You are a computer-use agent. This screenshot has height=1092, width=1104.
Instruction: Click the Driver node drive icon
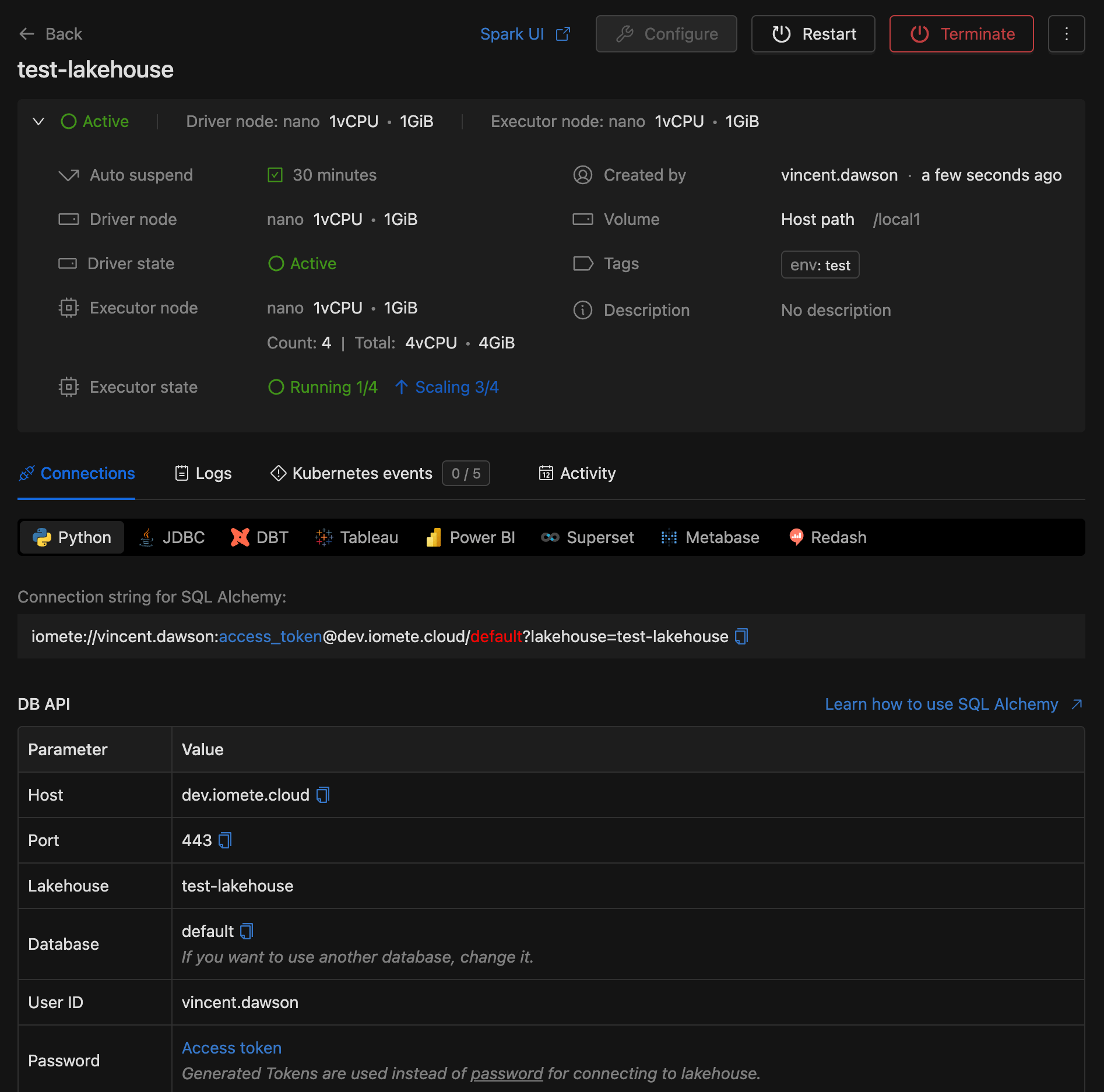tap(69, 219)
